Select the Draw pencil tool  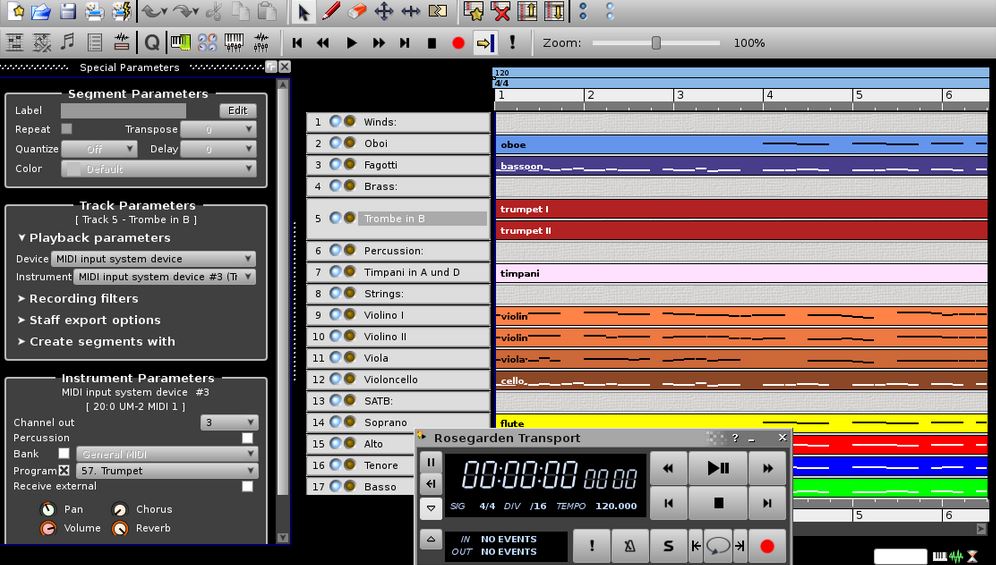330,11
